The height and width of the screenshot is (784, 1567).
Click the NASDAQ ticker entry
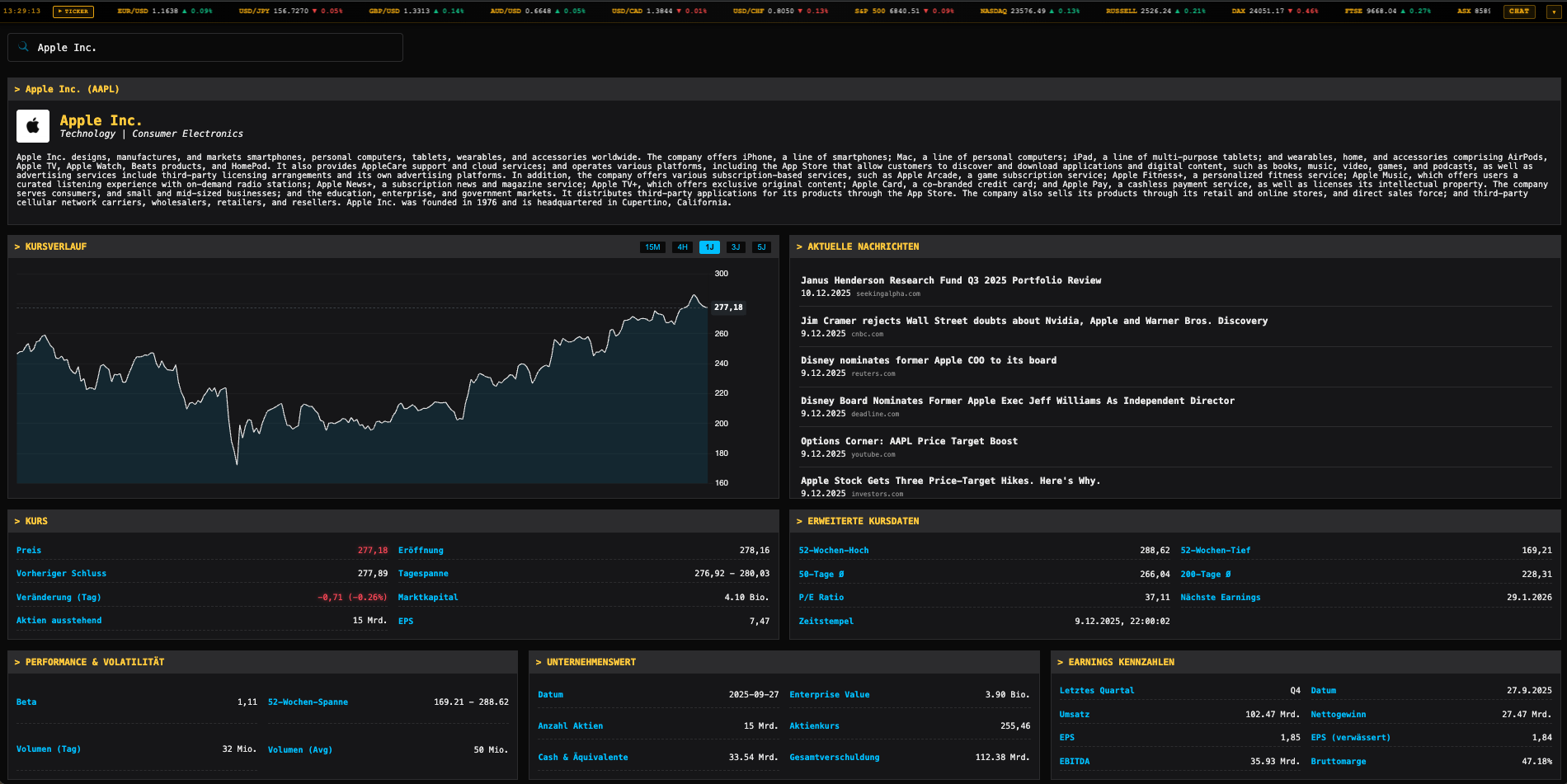tap(1029, 12)
